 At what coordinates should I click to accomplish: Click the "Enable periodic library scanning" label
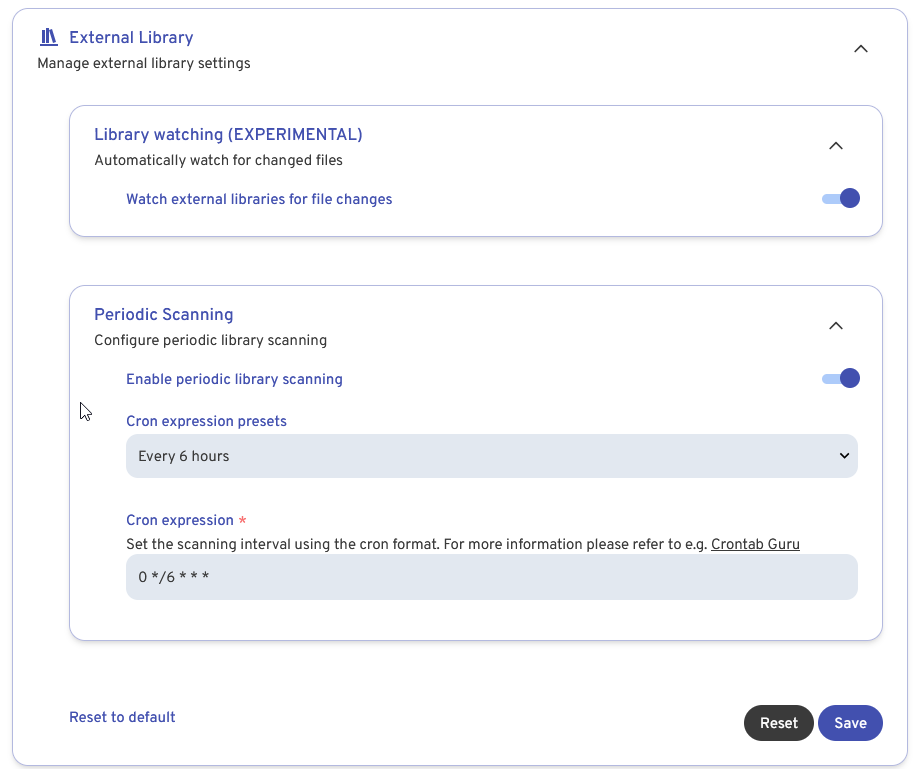tap(234, 379)
